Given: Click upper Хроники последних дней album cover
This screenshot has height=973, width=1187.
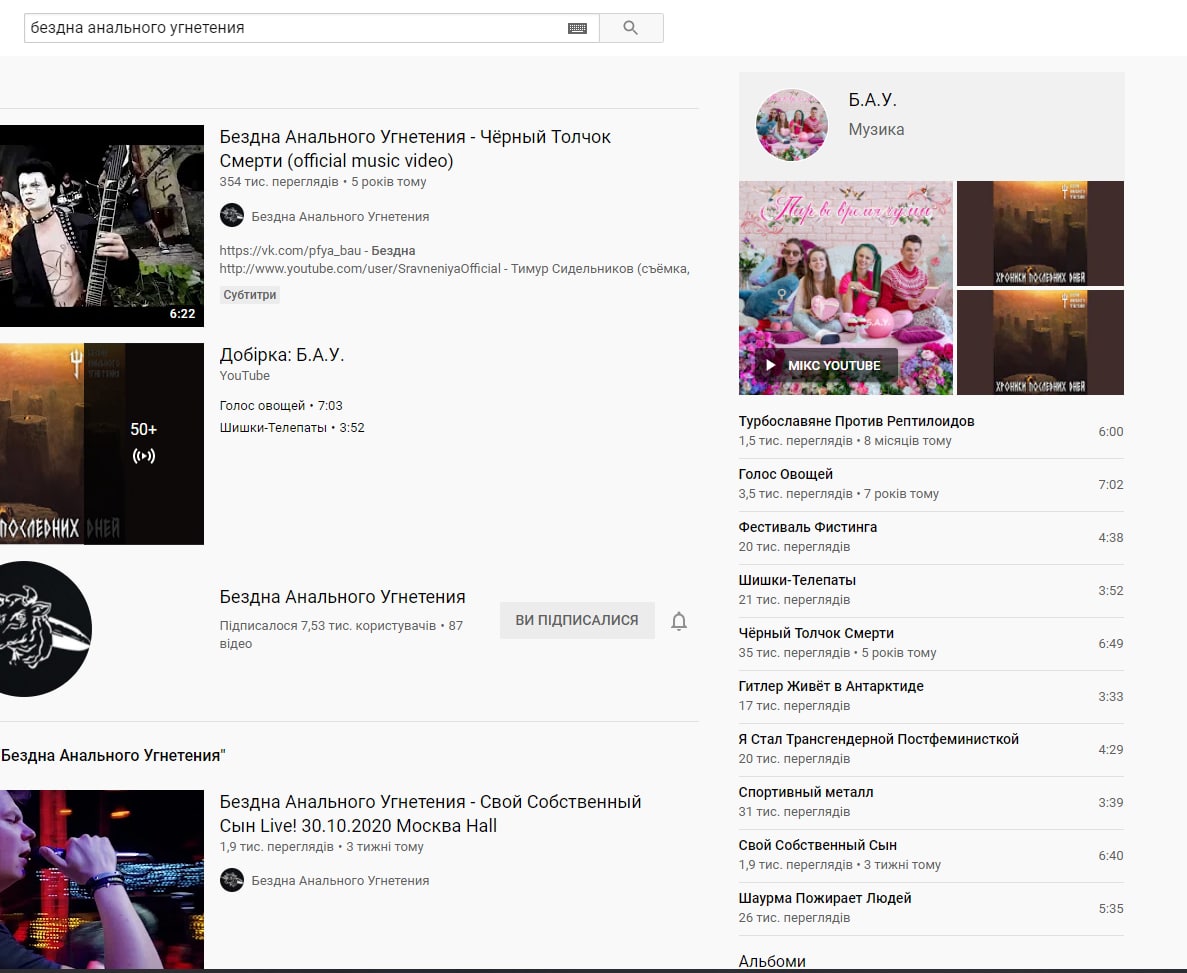Looking at the screenshot, I should coord(1040,233).
